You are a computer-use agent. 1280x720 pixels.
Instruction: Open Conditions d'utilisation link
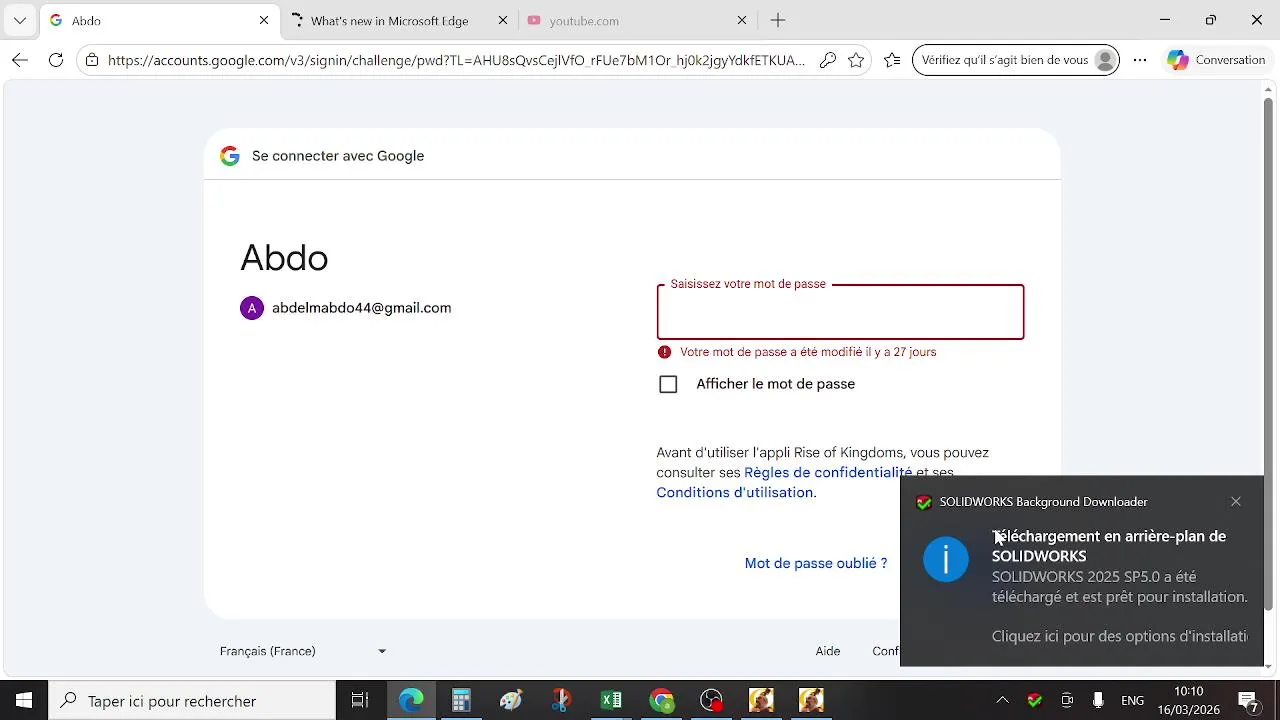click(x=735, y=492)
